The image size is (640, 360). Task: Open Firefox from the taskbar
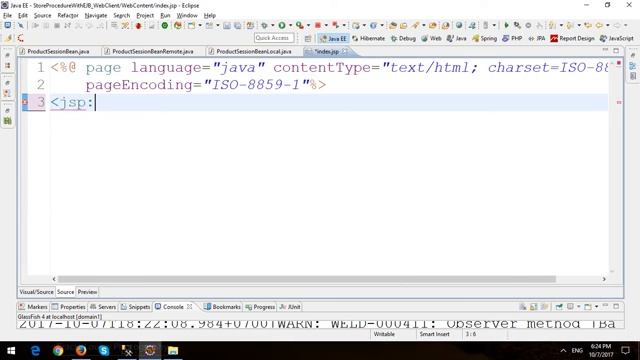click(81, 351)
